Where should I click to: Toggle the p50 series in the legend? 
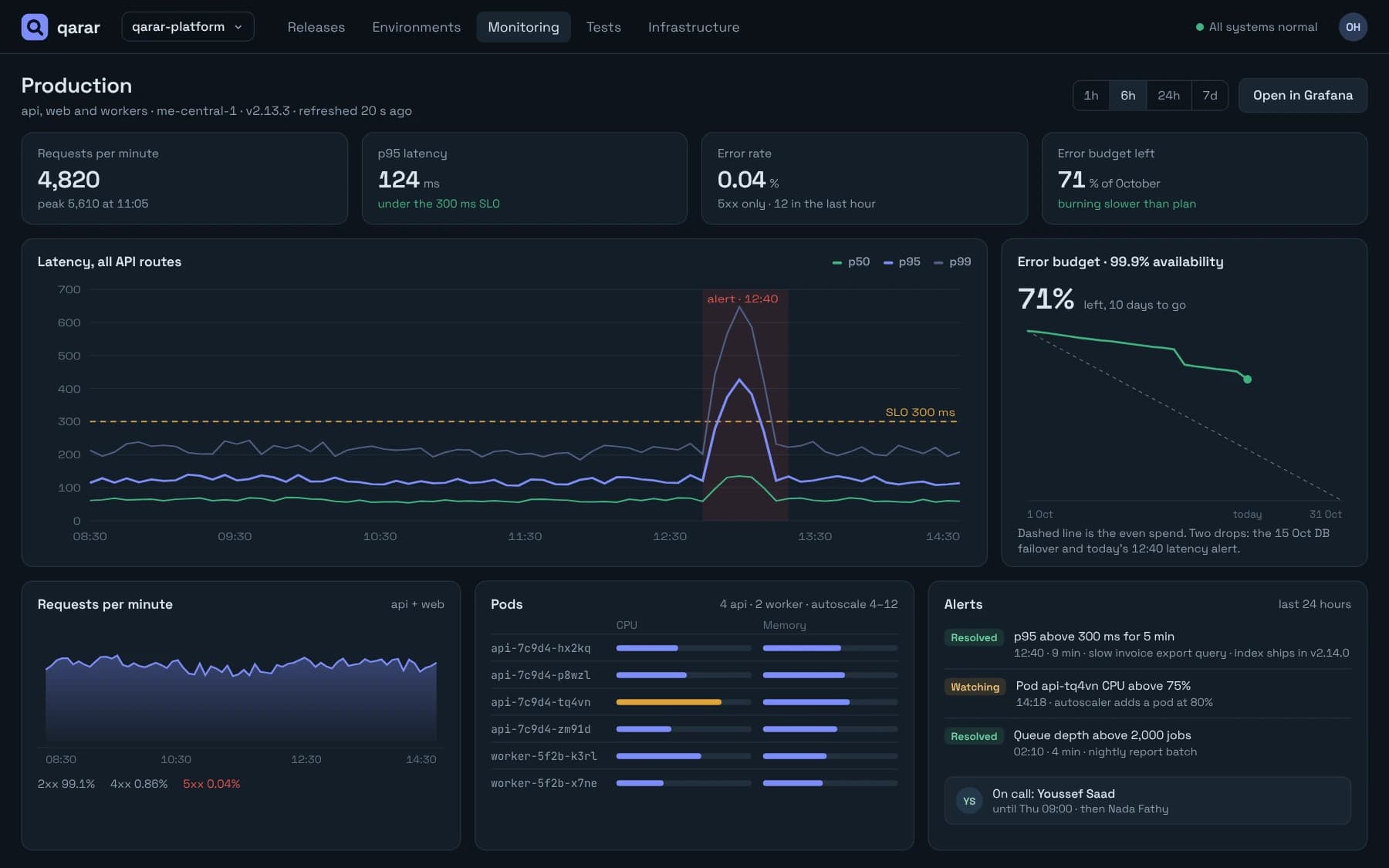[851, 262]
